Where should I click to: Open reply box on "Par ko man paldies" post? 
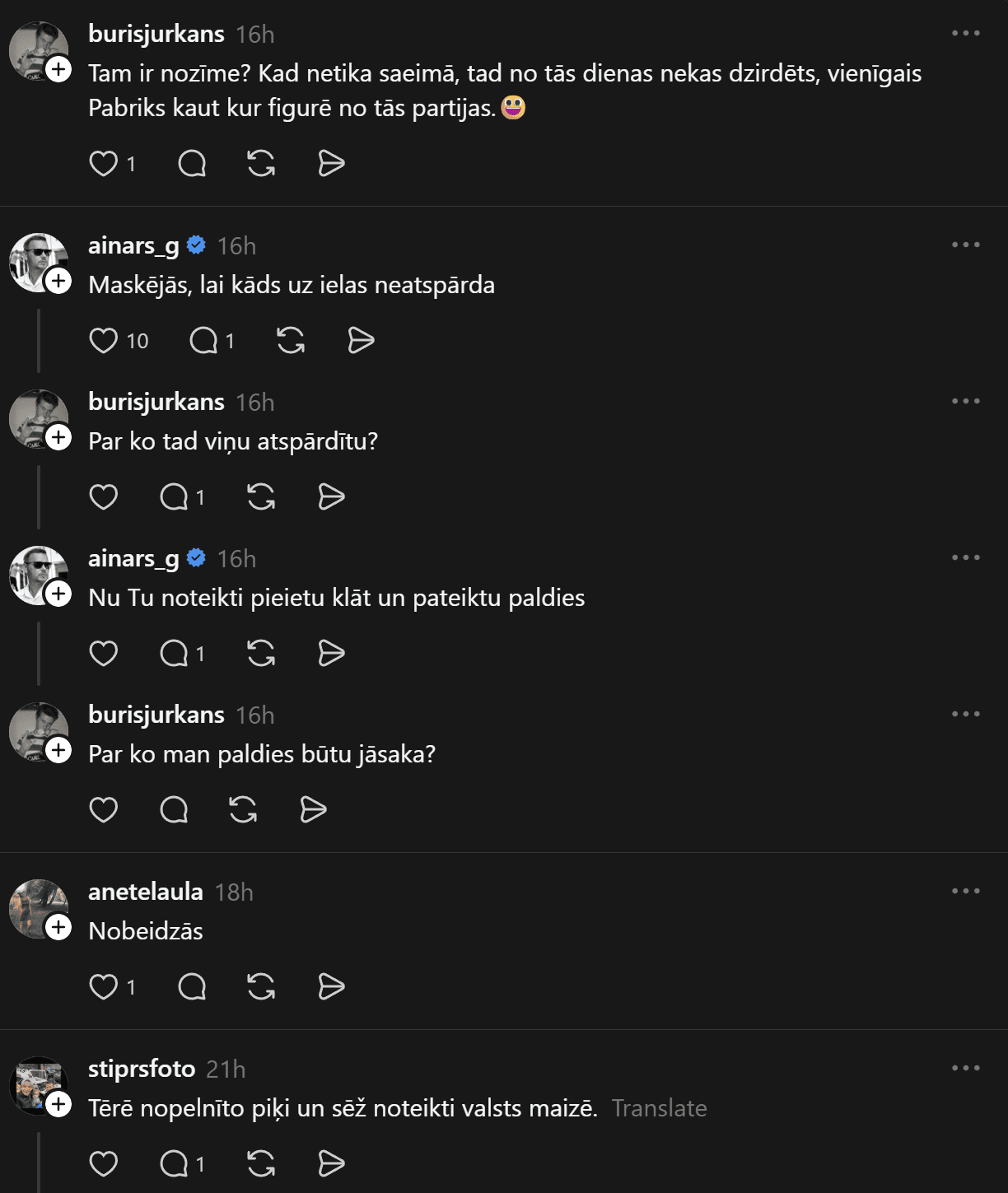(174, 810)
